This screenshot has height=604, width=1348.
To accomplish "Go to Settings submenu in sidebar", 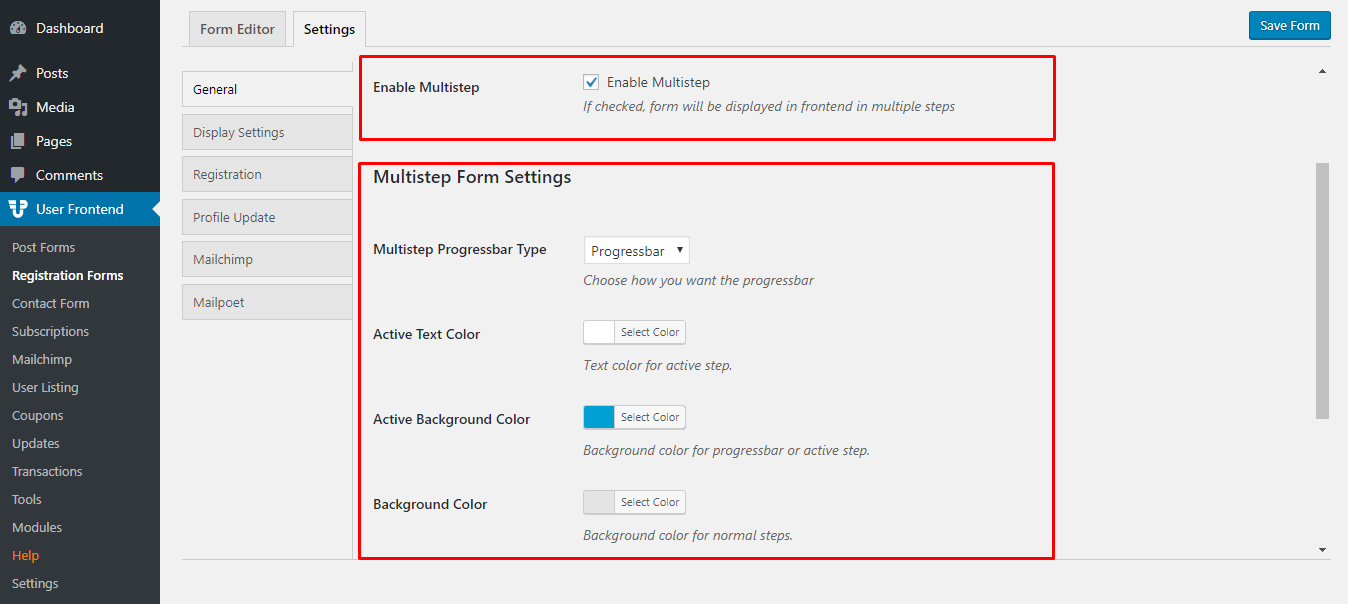I will (35, 583).
